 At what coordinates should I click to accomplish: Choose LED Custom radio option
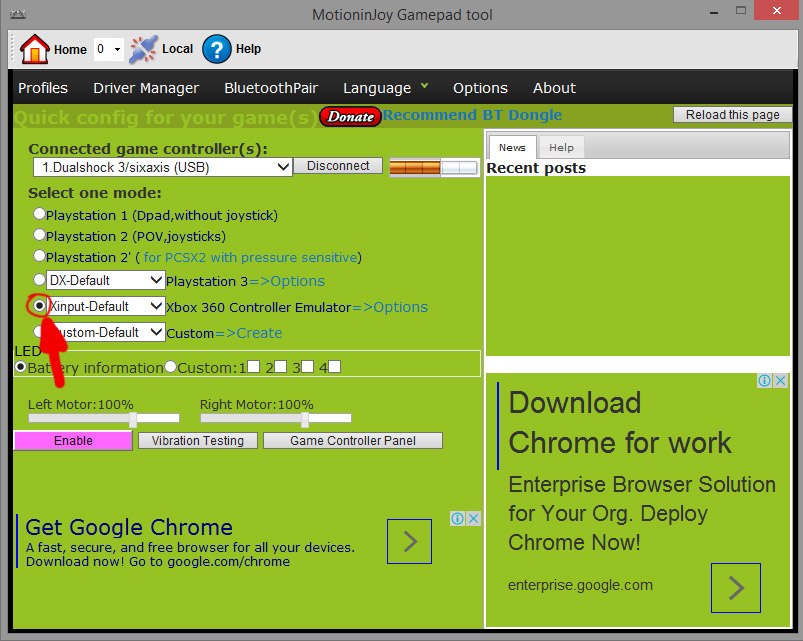[171, 367]
